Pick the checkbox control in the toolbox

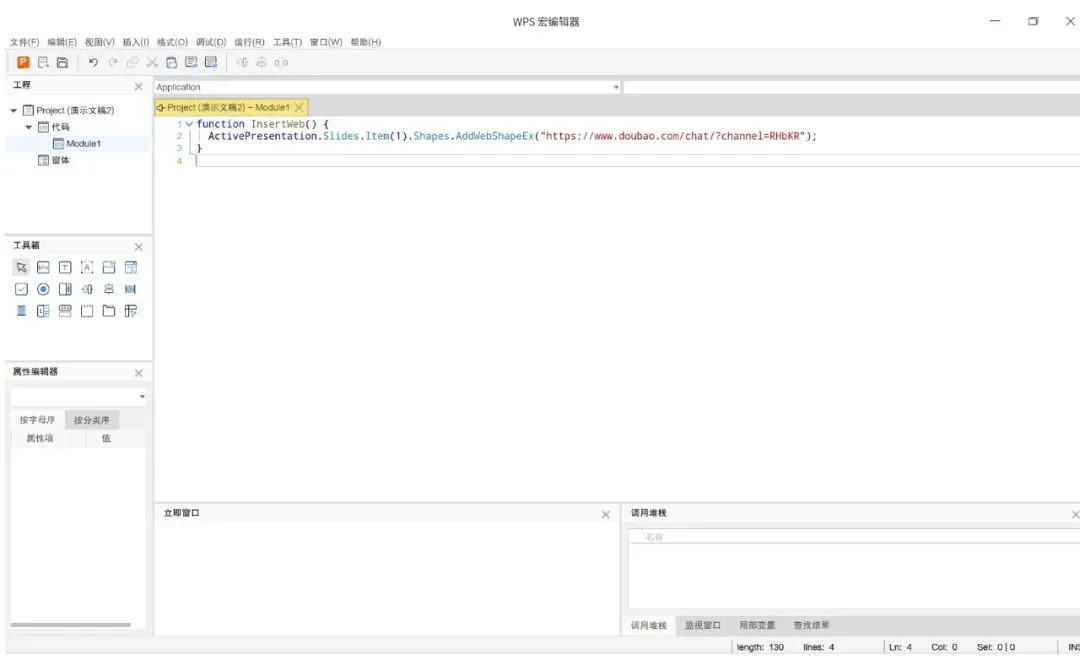(x=21, y=289)
